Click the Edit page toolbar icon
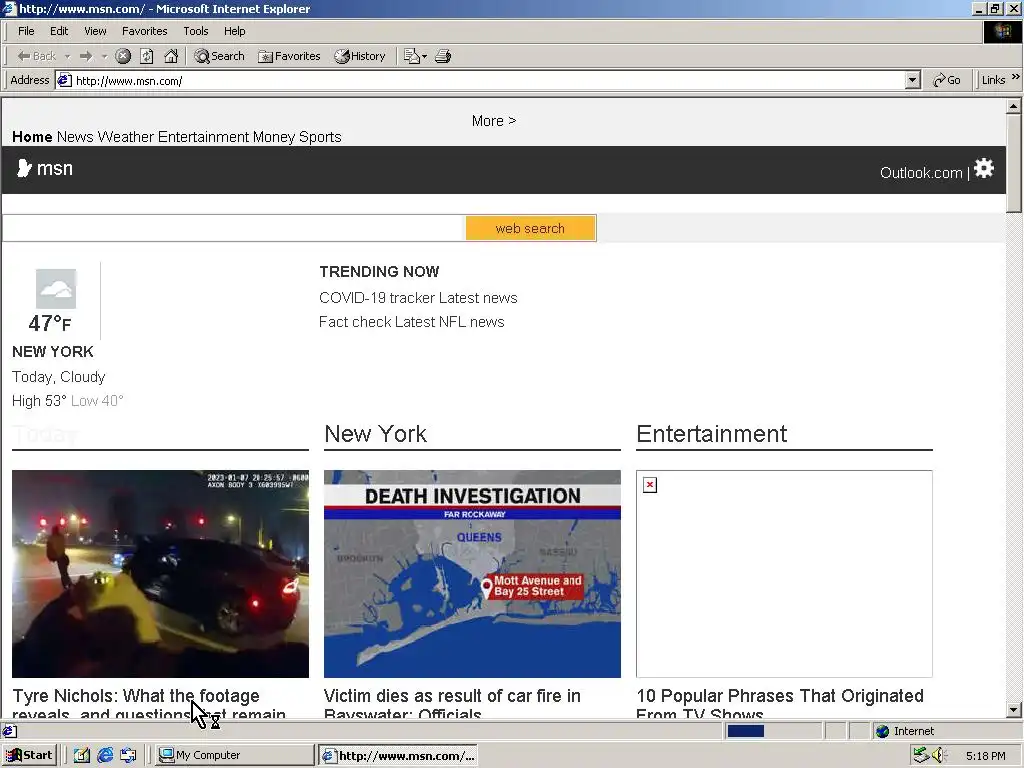 [411, 56]
